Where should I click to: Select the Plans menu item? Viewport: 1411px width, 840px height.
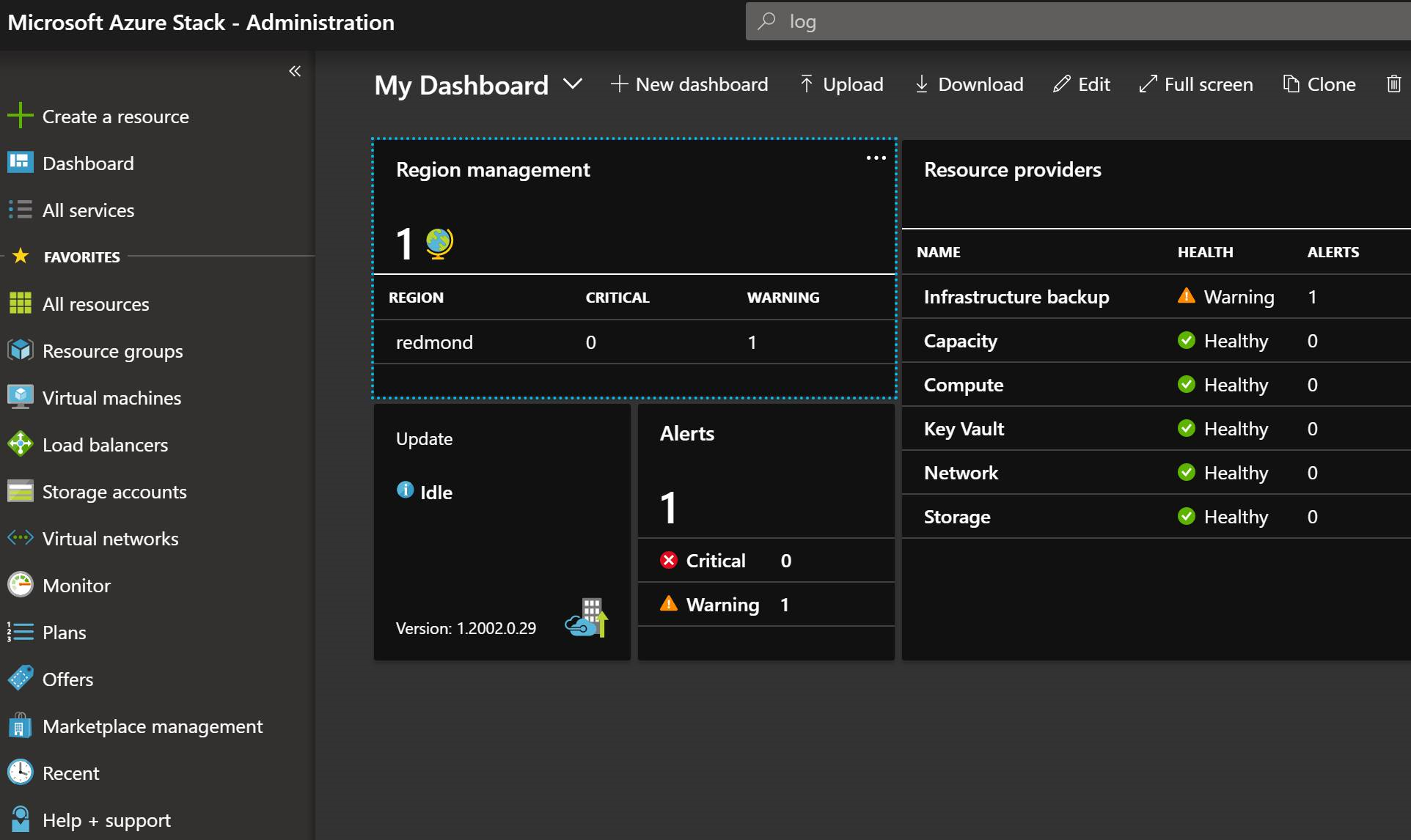(x=63, y=631)
